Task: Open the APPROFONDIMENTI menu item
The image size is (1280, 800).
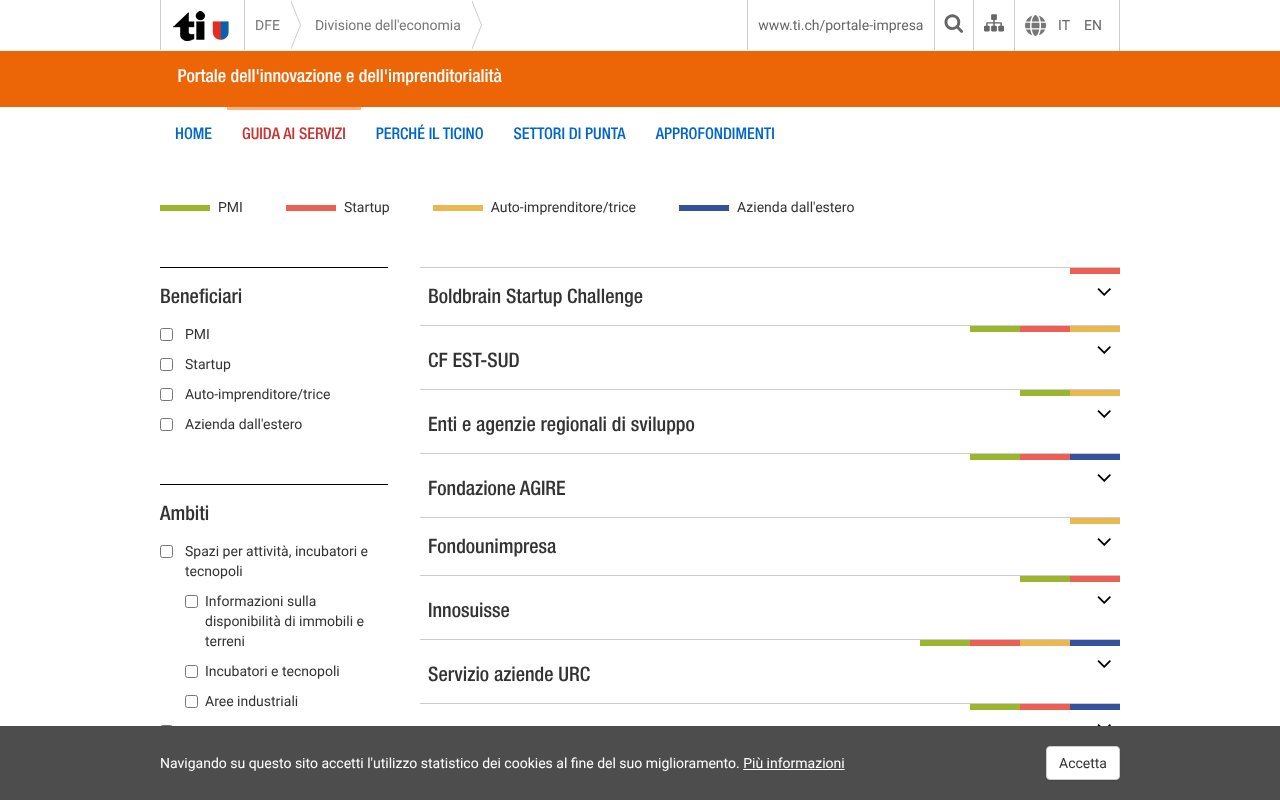Action: pos(715,133)
